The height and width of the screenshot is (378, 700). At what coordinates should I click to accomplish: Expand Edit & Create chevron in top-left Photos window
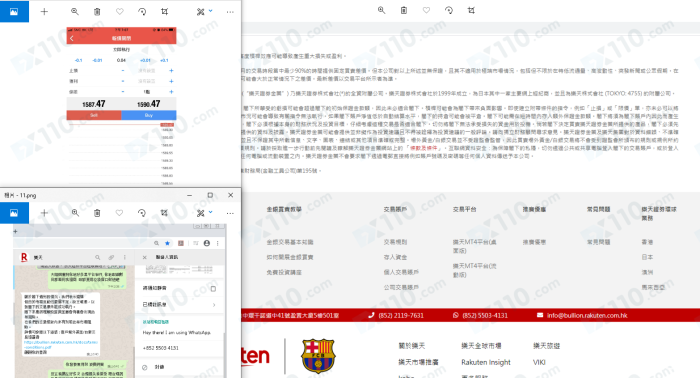pyautogui.click(x=211, y=11)
